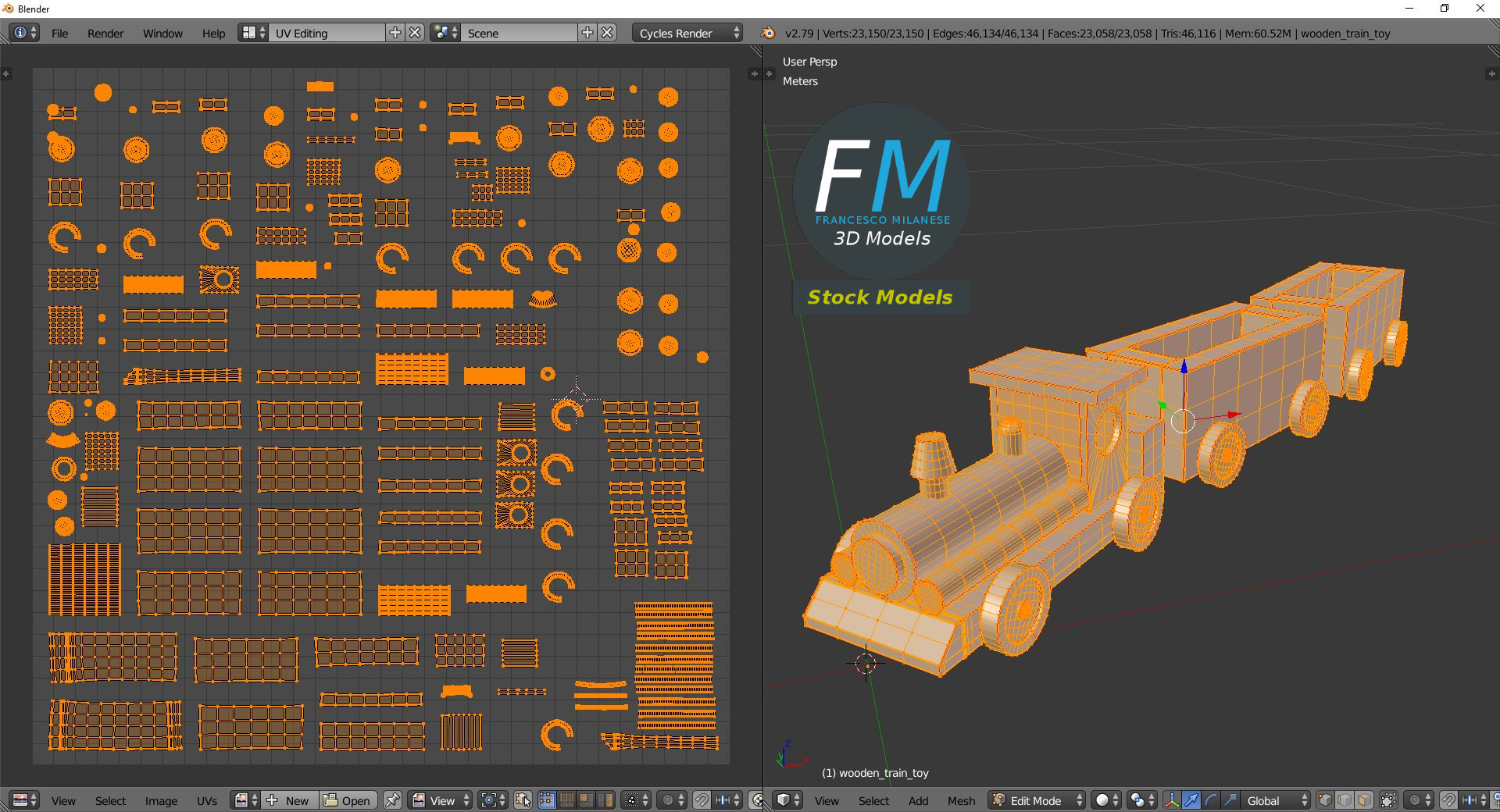Toggle snapping in the 3D viewport
Viewport: 1500px width, 812px height.
[x=1448, y=800]
